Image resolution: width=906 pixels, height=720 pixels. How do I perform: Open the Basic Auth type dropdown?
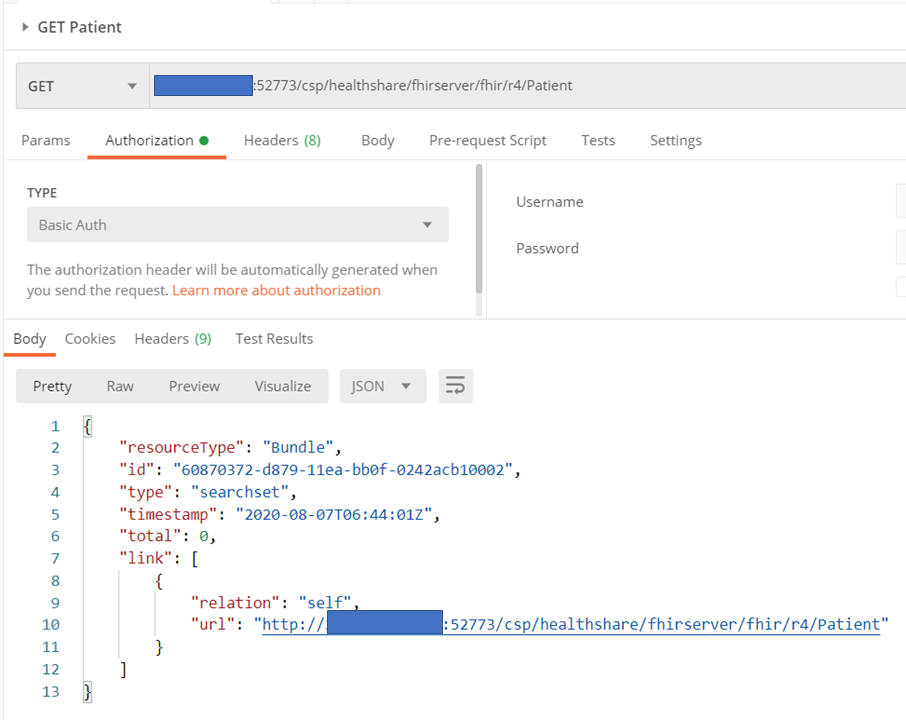(x=237, y=225)
